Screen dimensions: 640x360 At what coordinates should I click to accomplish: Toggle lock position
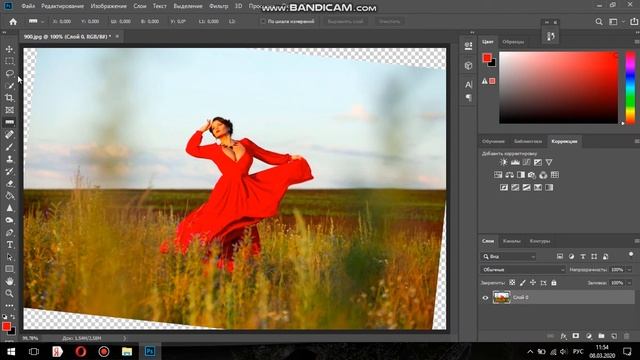tap(533, 283)
